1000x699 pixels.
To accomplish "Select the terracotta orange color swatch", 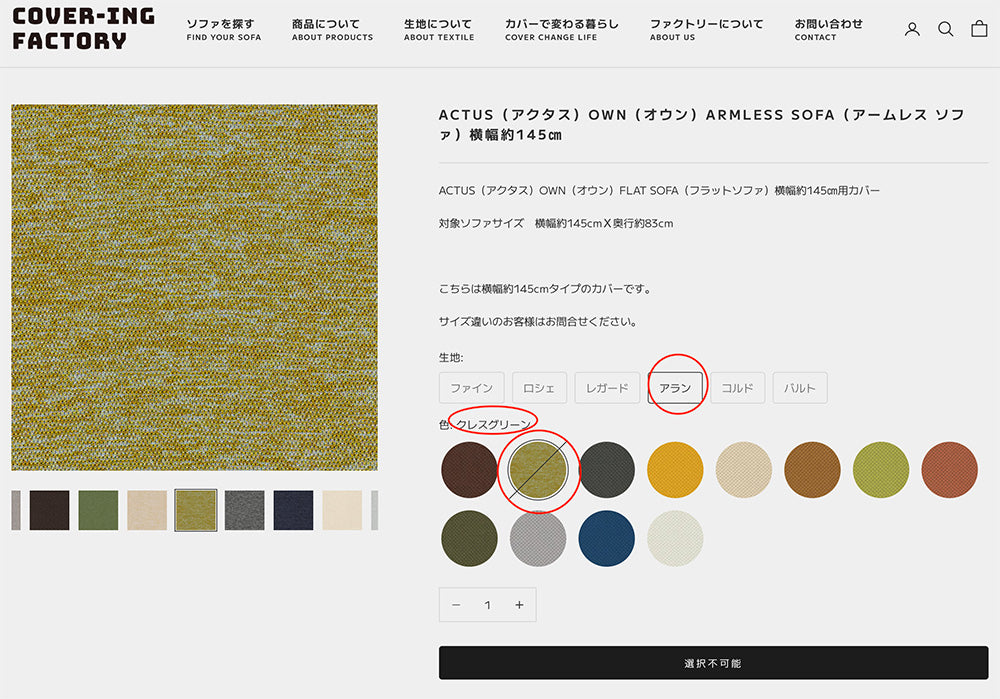I will pyautogui.click(x=949, y=470).
